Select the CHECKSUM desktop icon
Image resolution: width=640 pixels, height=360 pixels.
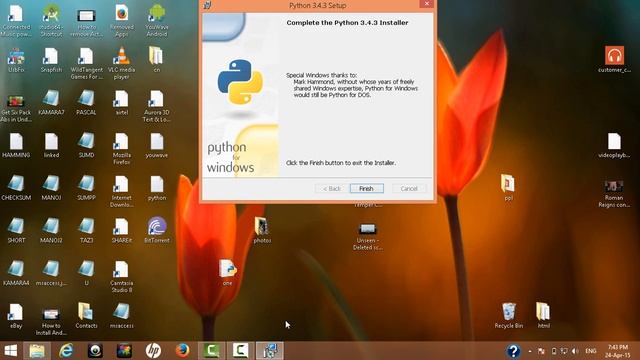(x=16, y=188)
